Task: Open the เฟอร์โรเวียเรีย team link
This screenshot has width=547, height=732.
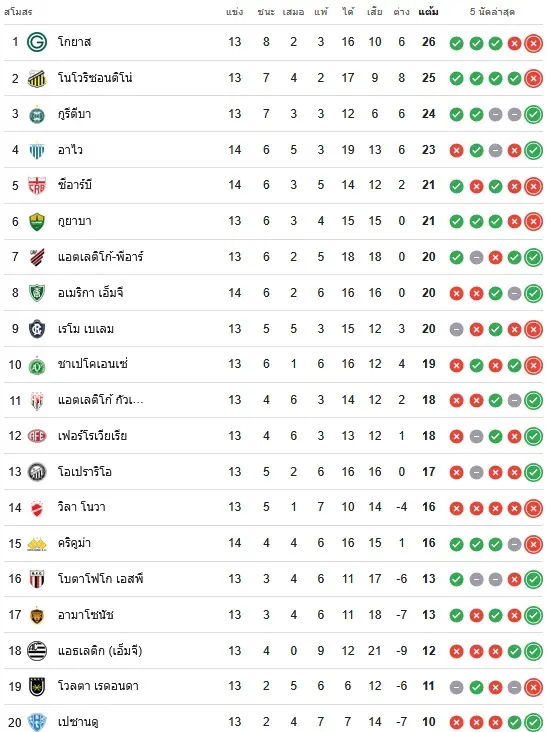Action: point(92,436)
